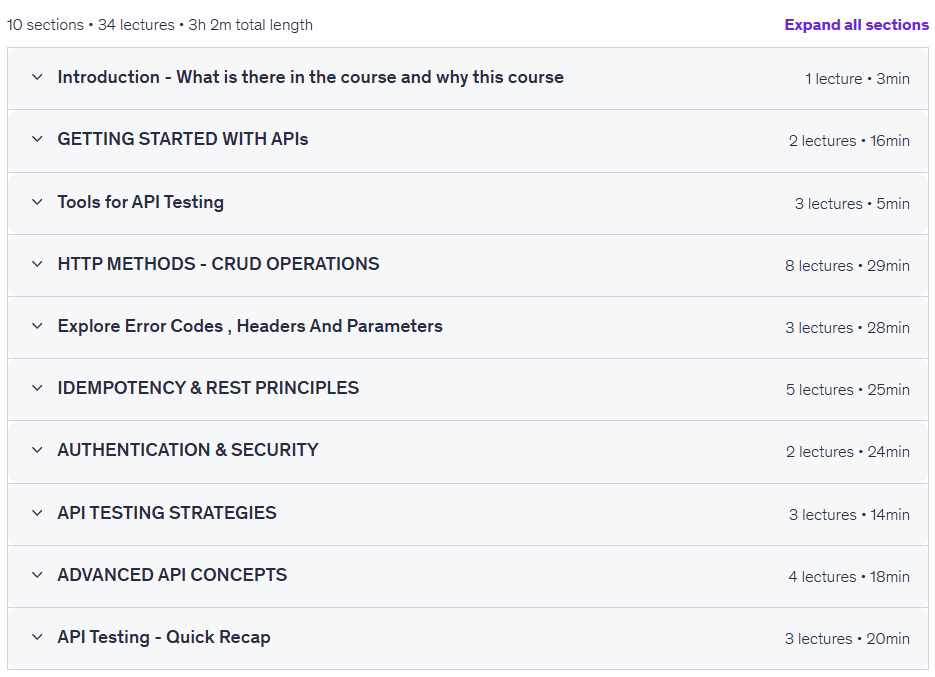Click '3 lectures • 20min' text

(847, 639)
